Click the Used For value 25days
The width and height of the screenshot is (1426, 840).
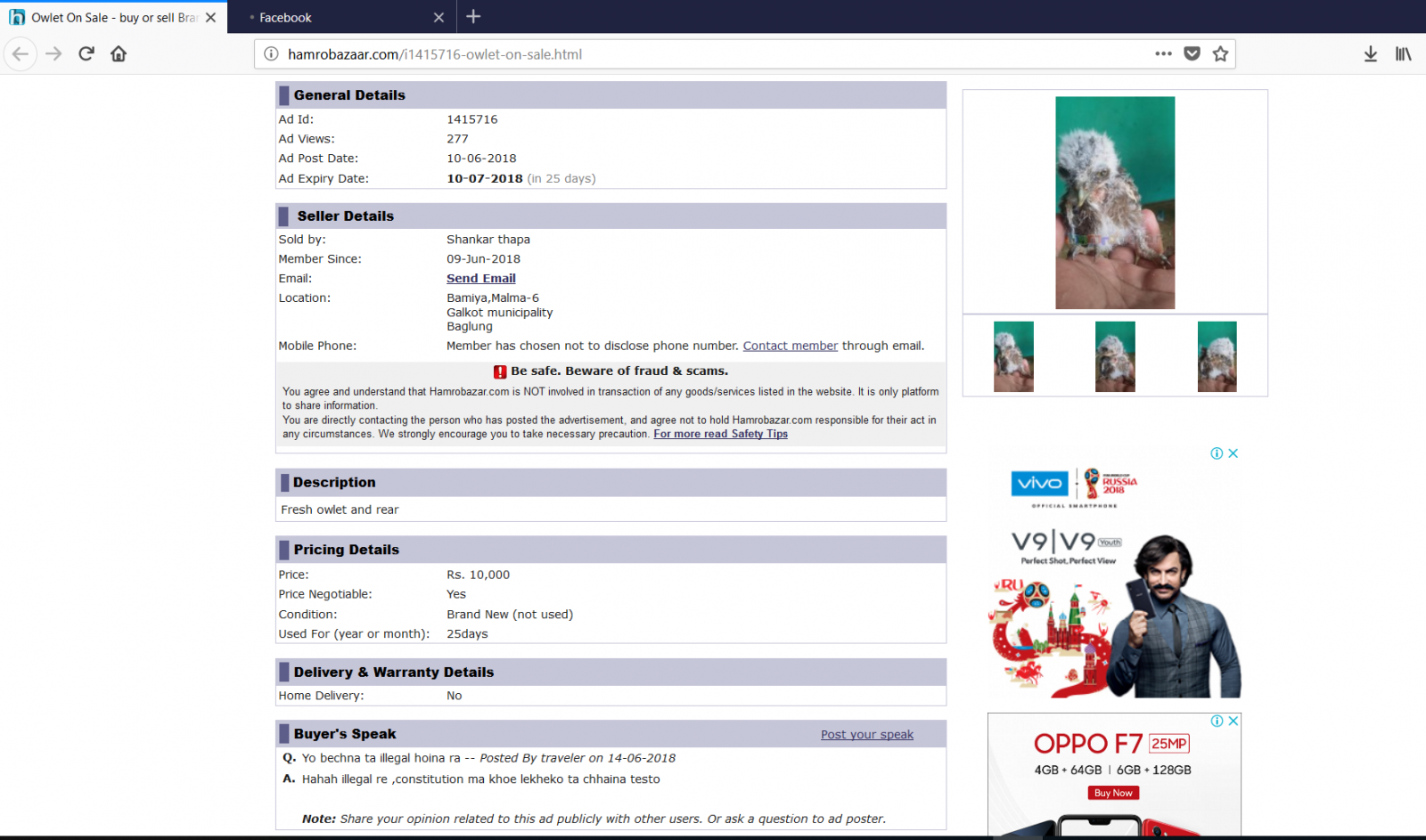click(467, 634)
